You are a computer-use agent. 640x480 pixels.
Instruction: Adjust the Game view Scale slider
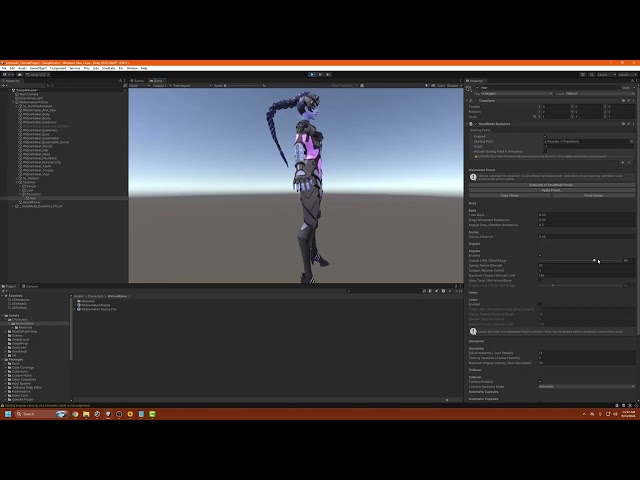(x=243, y=86)
